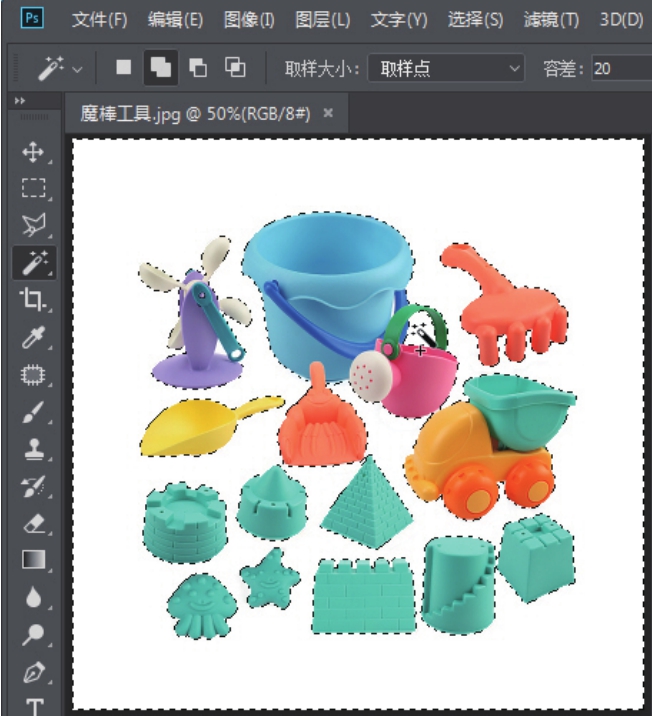The image size is (652, 716).
Task: Click the Photoshop Ps logo icon
Action: (x=32, y=18)
